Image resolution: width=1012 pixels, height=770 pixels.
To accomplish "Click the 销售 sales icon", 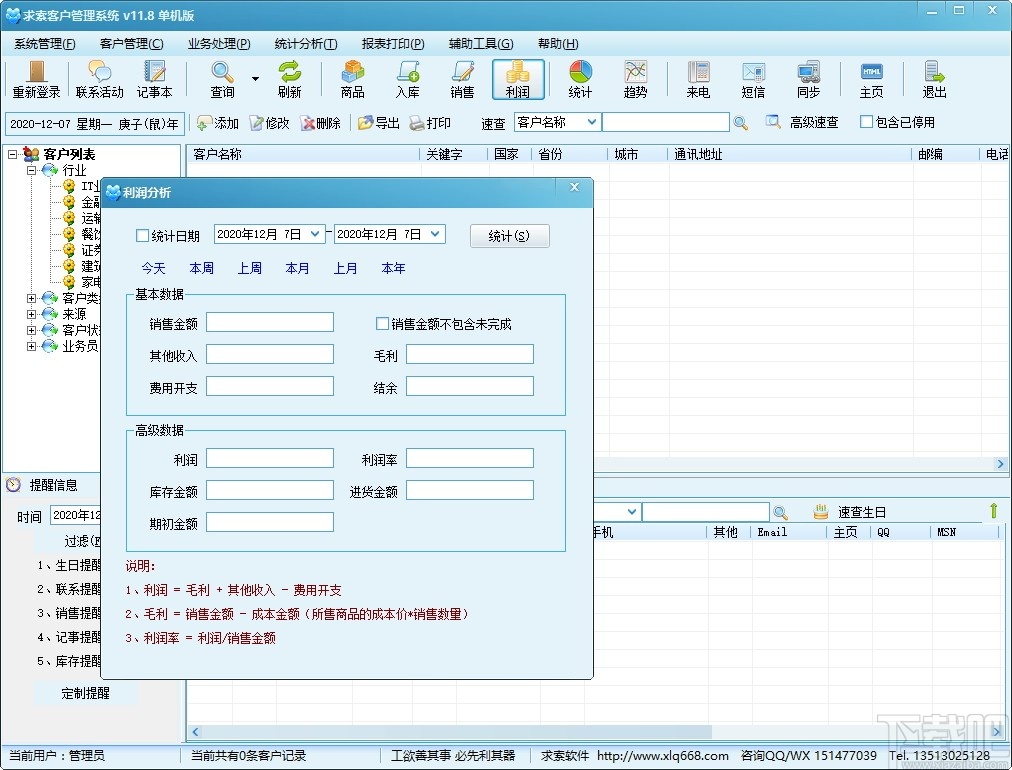I will click(x=462, y=80).
